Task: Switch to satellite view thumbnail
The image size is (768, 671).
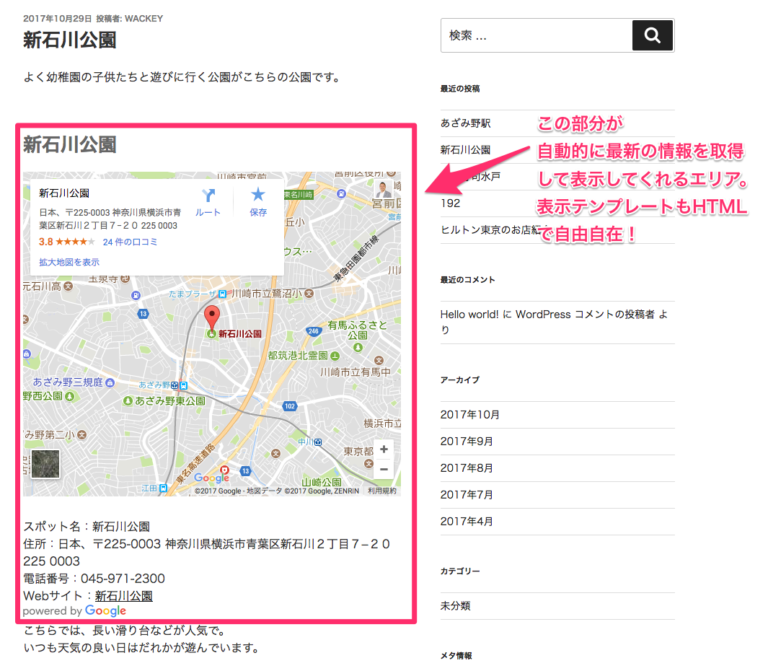Action: click(46, 466)
